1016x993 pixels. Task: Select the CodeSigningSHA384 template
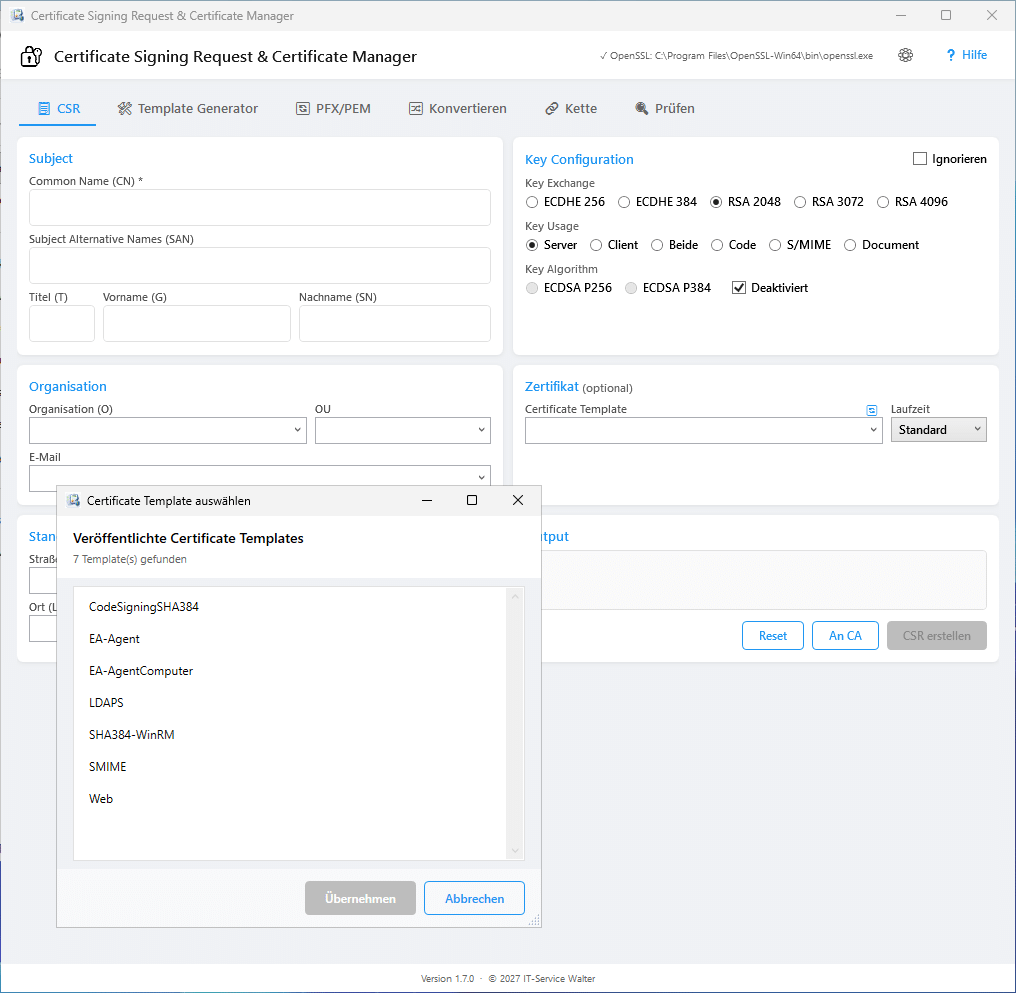(290, 607)
